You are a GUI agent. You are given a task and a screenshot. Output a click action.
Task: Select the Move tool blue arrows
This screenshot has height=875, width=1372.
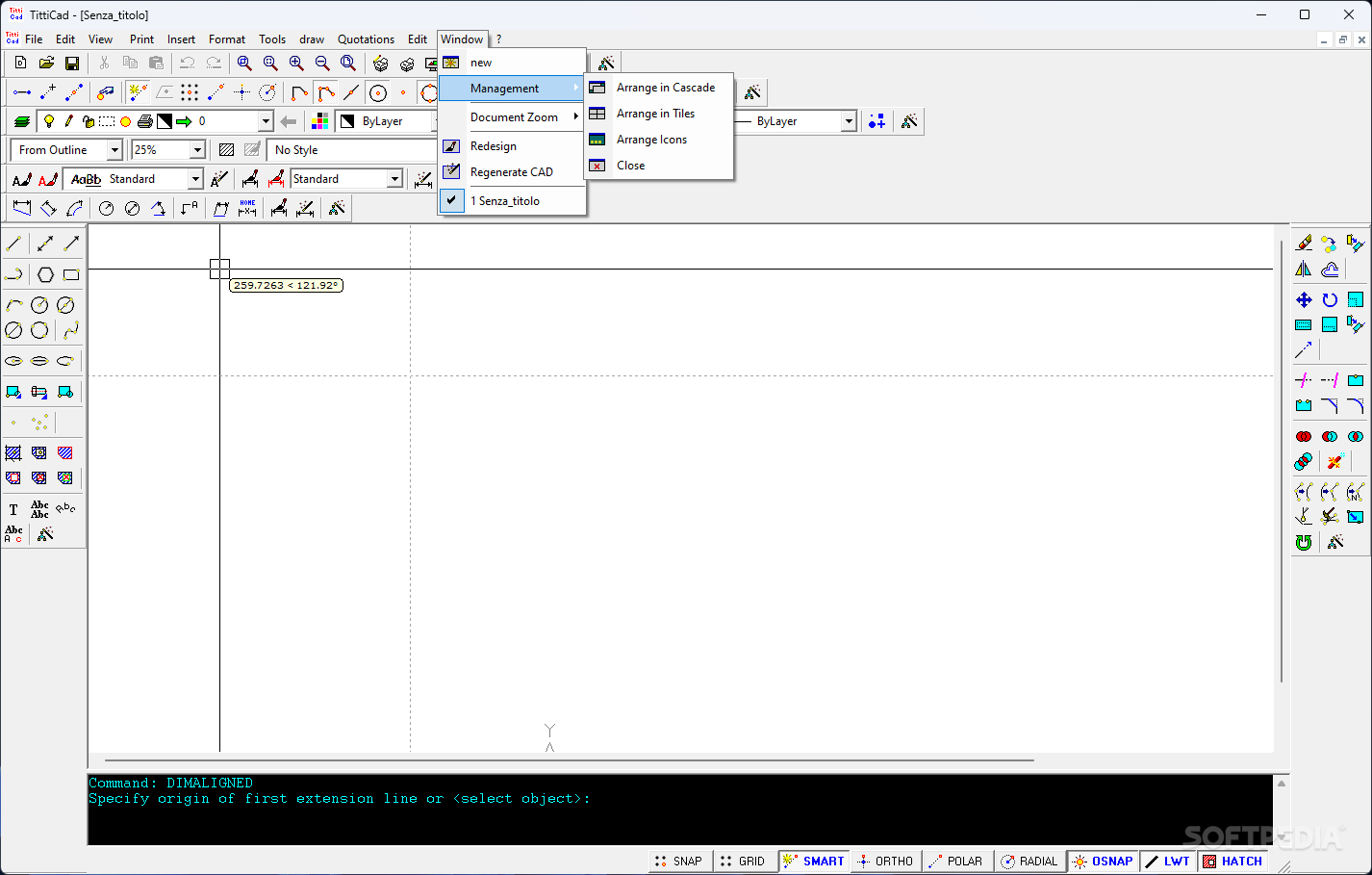coord(1304,299)
